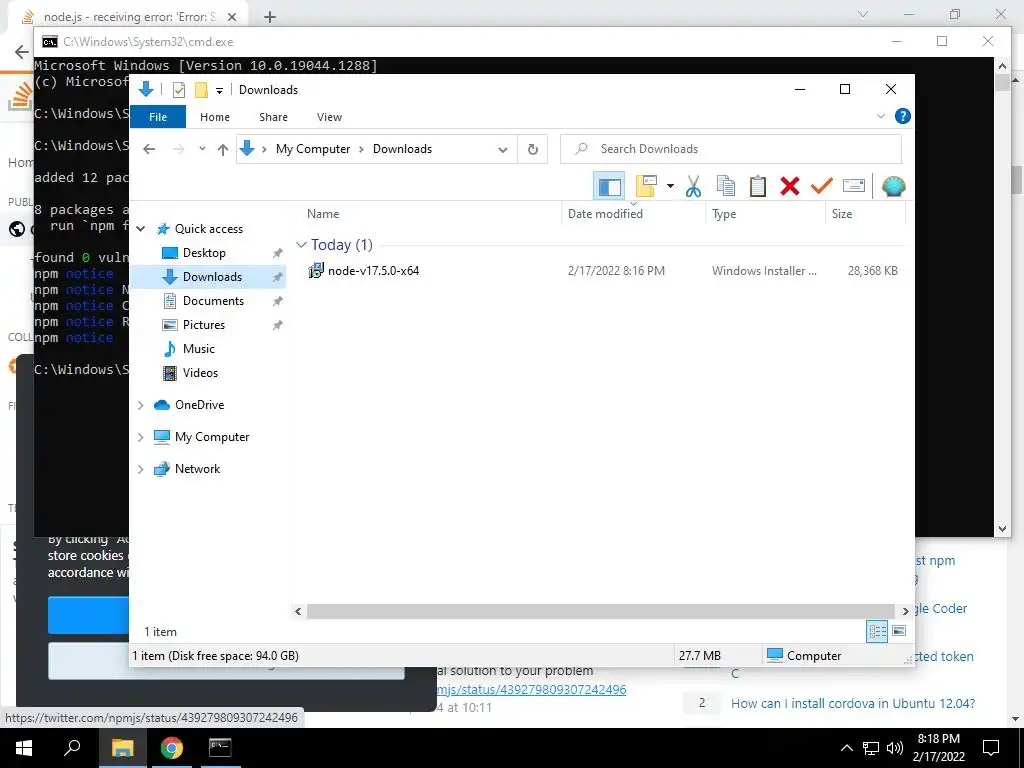Screen dimensions: 1024x768
Task: Open the View ribbon tab
Action: 329,117
